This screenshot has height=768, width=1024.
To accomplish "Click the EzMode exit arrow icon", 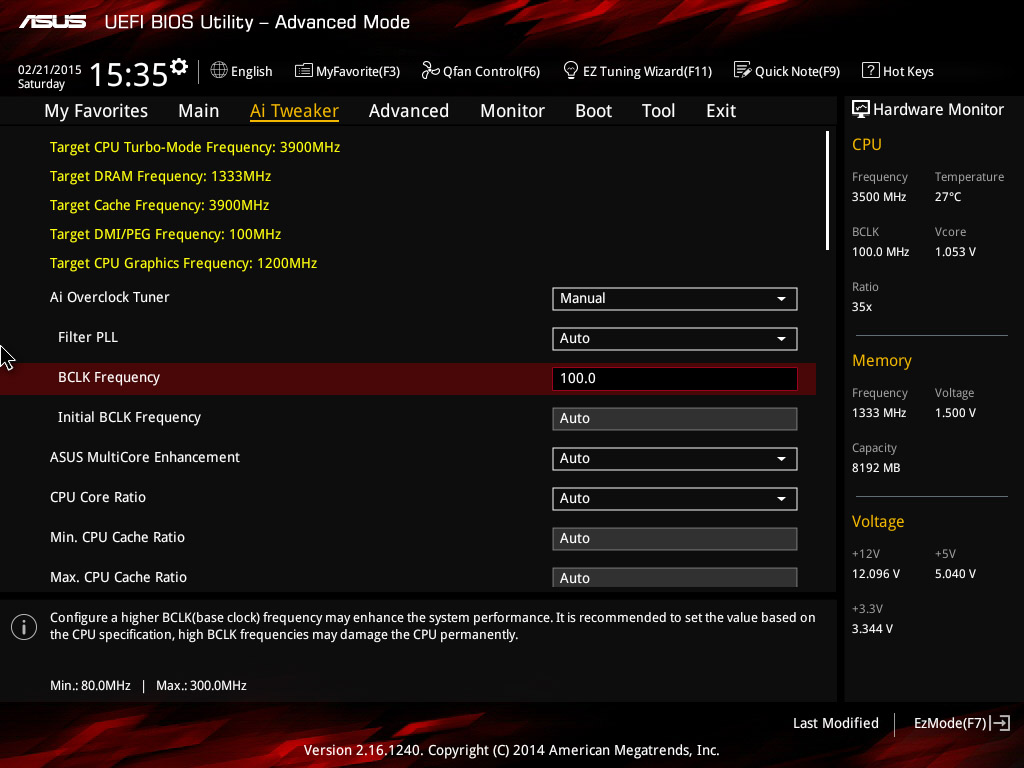I will click(x=1000, y=723).
